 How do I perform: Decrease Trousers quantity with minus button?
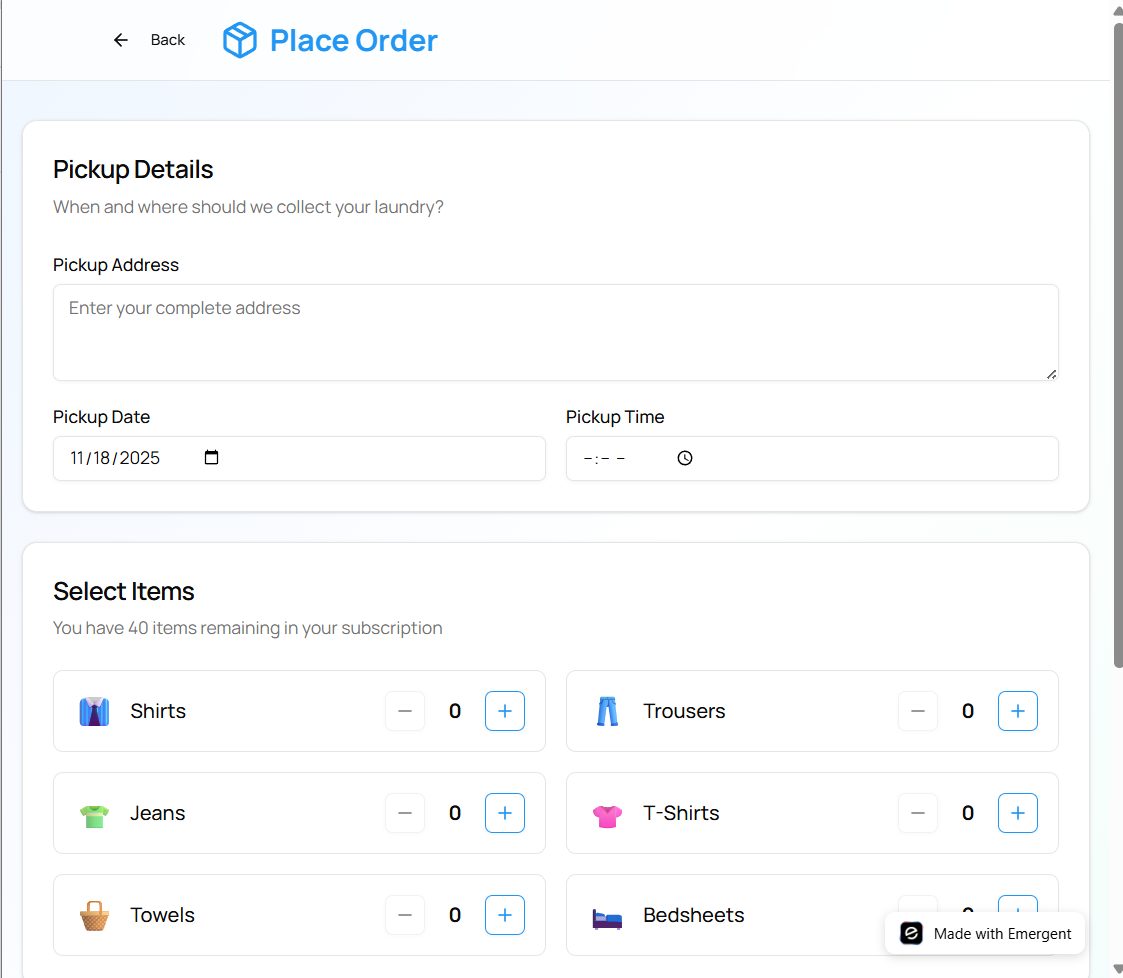[x=917, y=710]
